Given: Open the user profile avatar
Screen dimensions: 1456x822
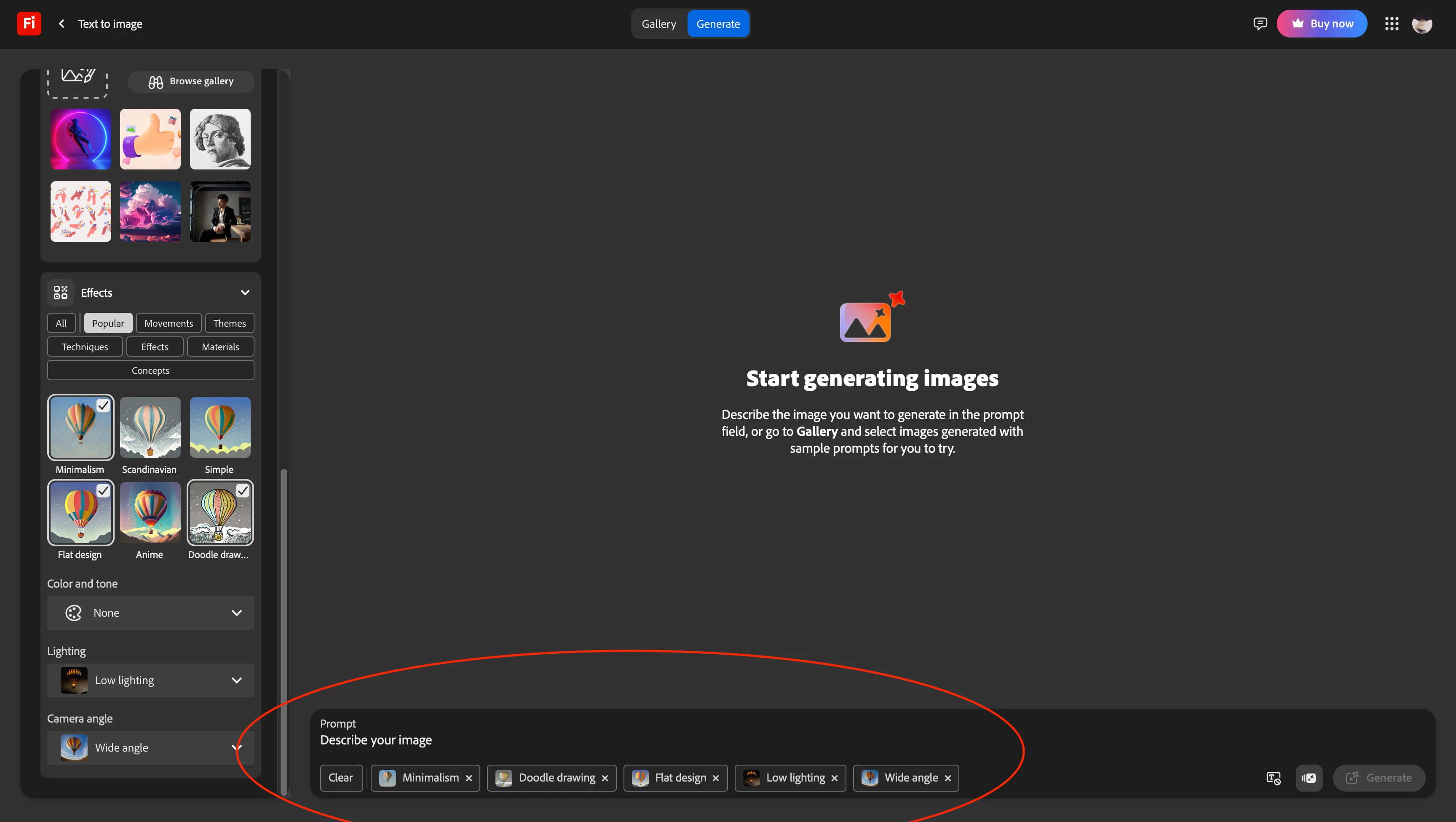Looking at the screenshot, I should (x=1422, y=24).
